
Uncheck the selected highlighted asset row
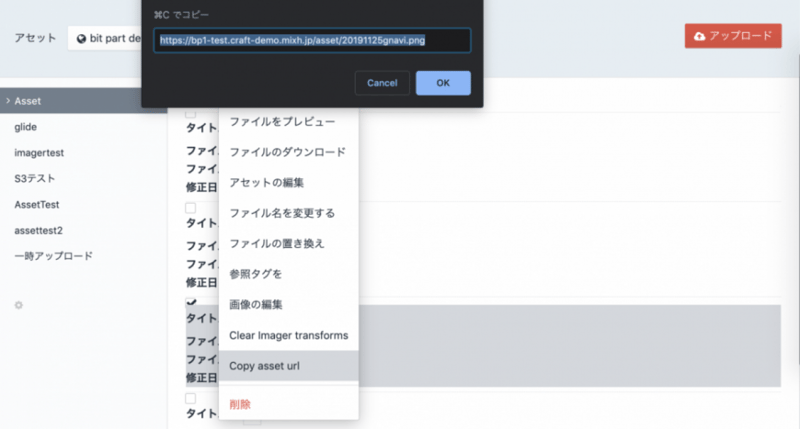coord(191,302)
